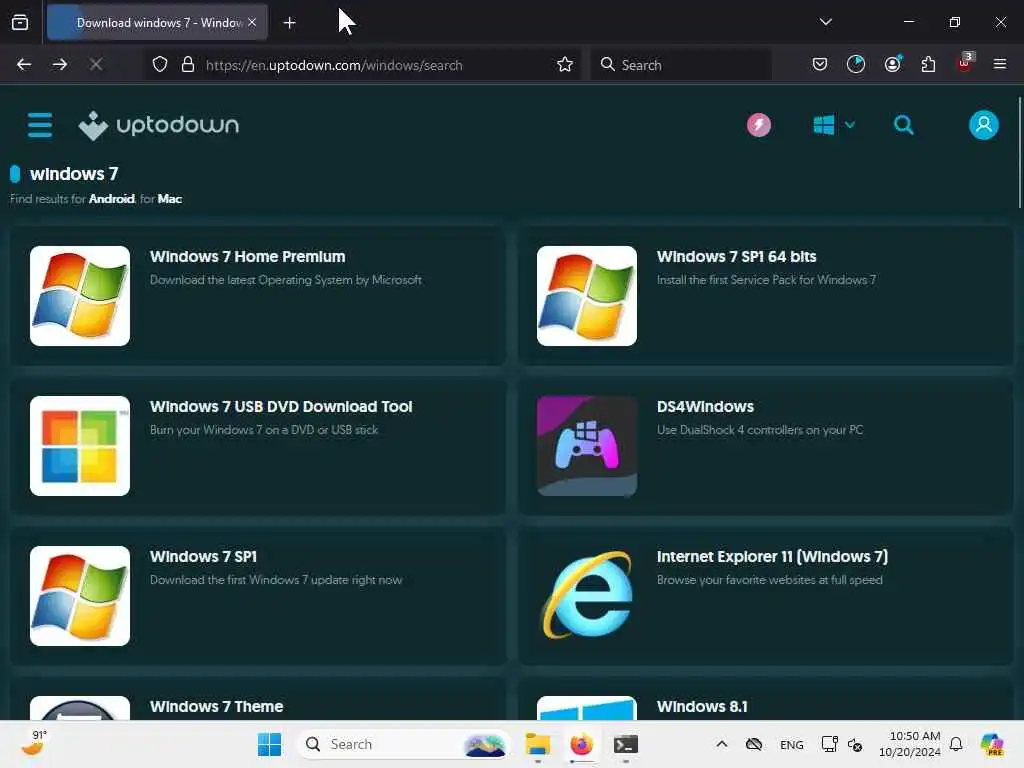Click Windows 7 Home Premium logo thumbnail
The width and height of the screenshot is (1024, 768).
[80, 296]
